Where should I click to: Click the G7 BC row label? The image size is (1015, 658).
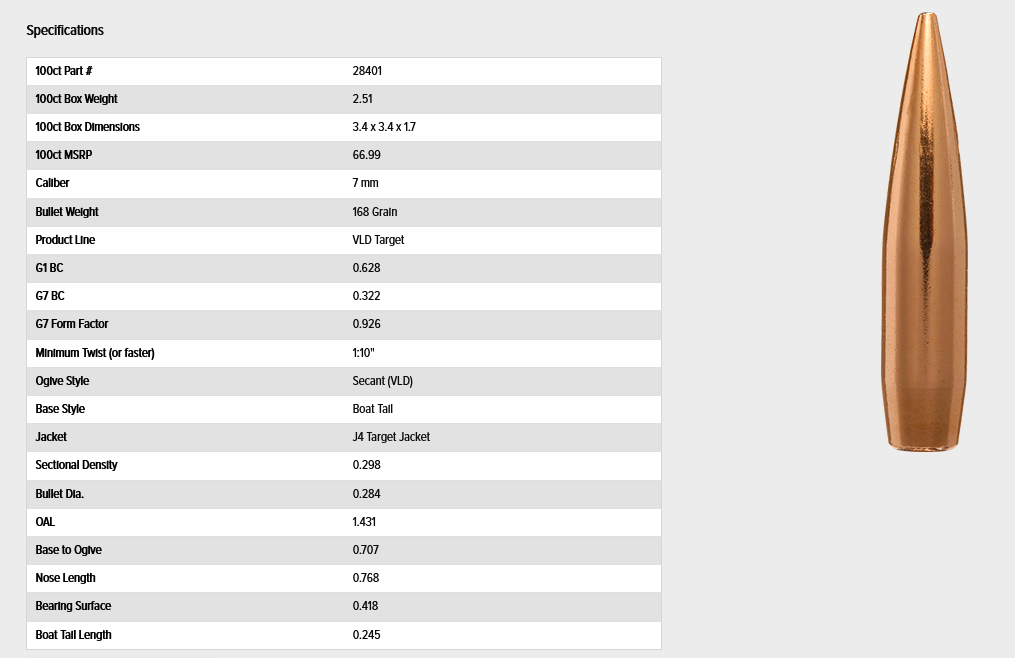pyautogui.click(x=50, y=296)
